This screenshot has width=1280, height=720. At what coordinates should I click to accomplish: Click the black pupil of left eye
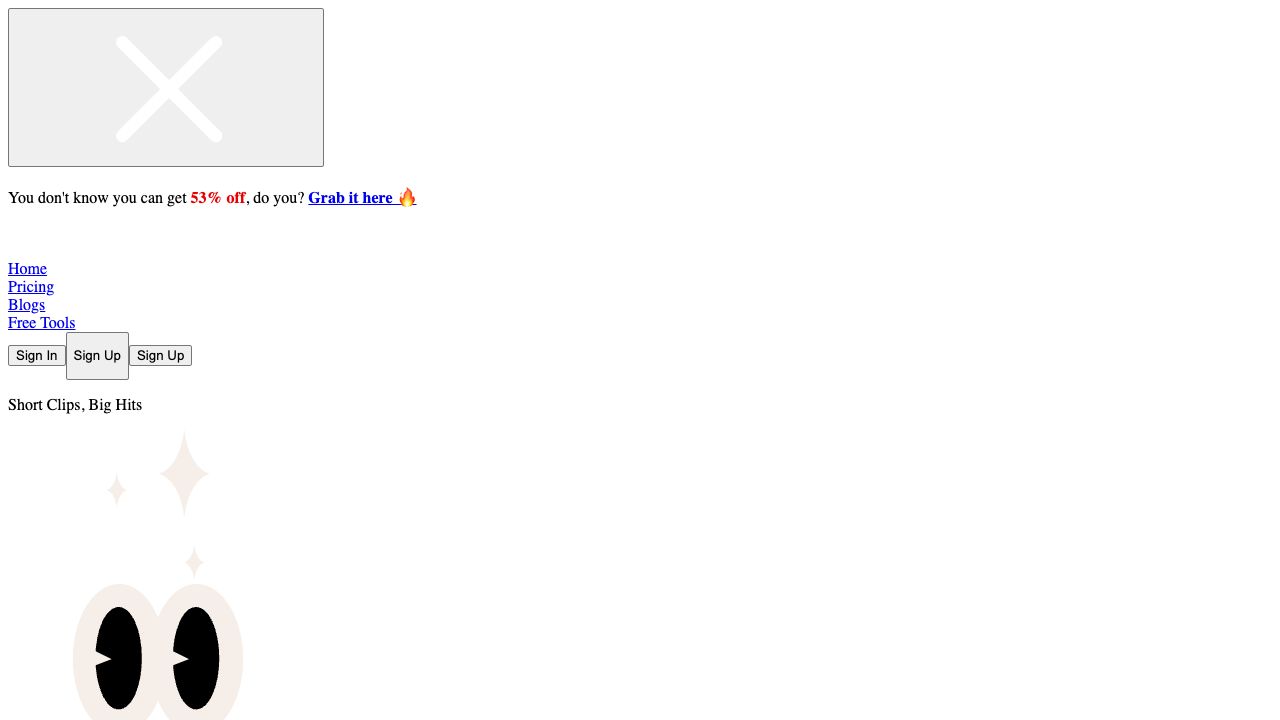pyautogui.click(x=119, y=658)
